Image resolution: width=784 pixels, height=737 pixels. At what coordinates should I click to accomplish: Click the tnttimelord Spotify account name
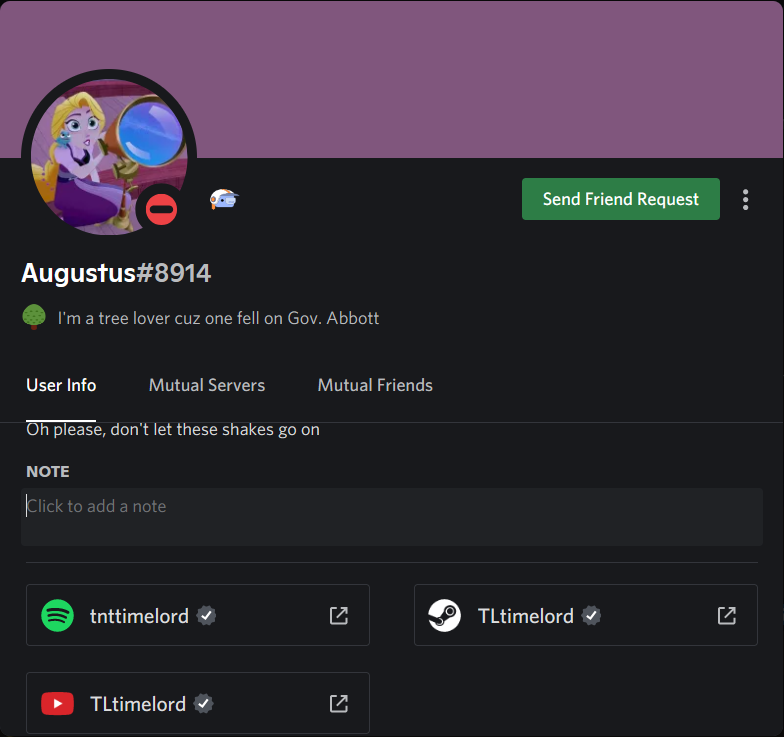[139, 616]
